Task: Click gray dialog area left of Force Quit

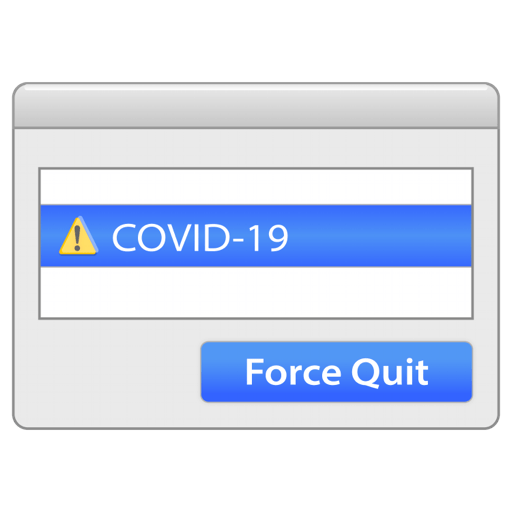Action: 107,372
